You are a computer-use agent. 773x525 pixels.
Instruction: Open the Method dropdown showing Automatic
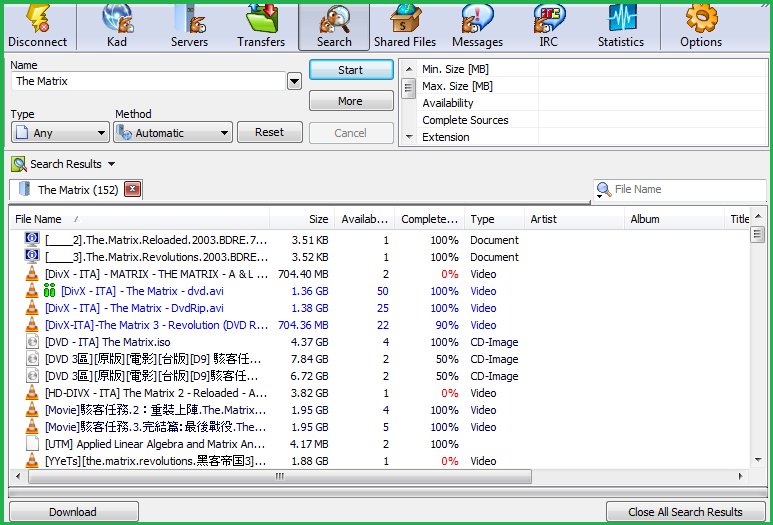[173, 133]
